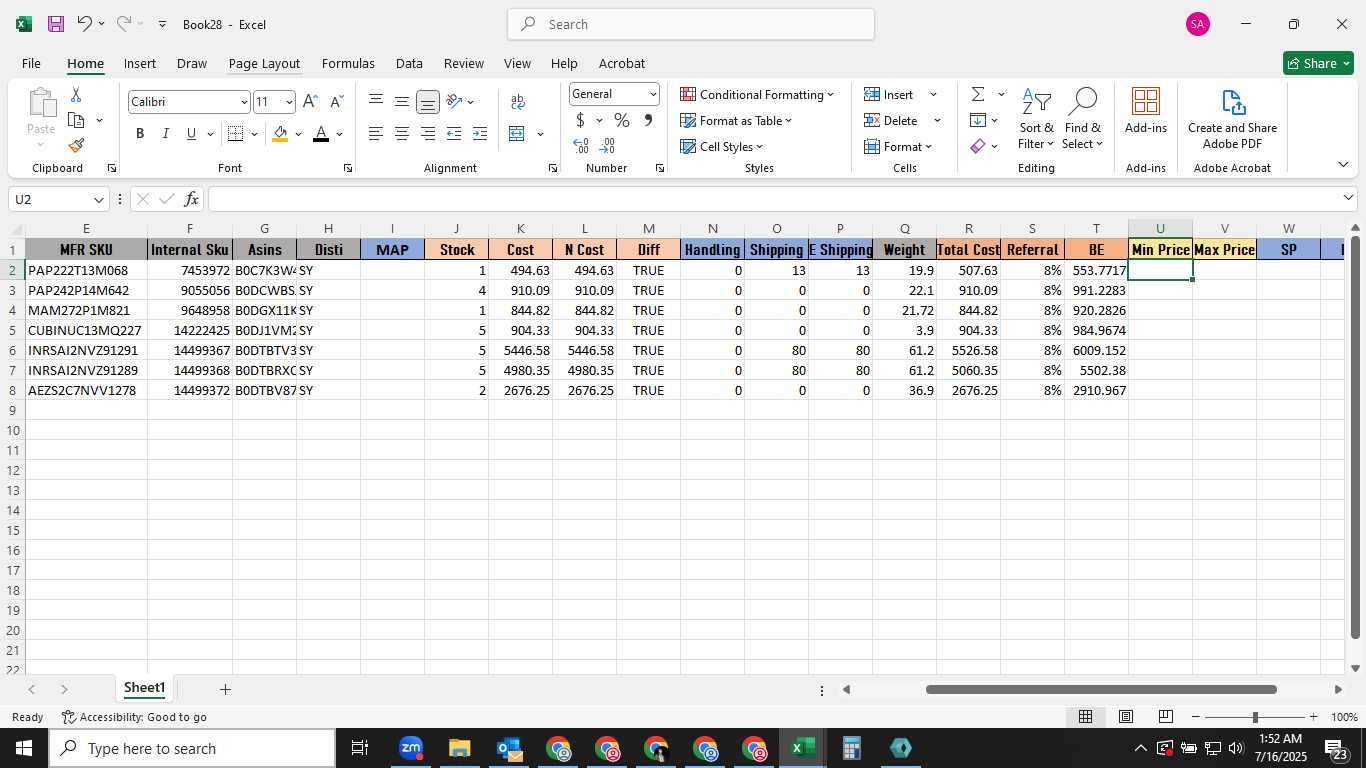Click Increase Decimal icon
The width and height of the screenshot is (1366, 768).
pos(581,146)
